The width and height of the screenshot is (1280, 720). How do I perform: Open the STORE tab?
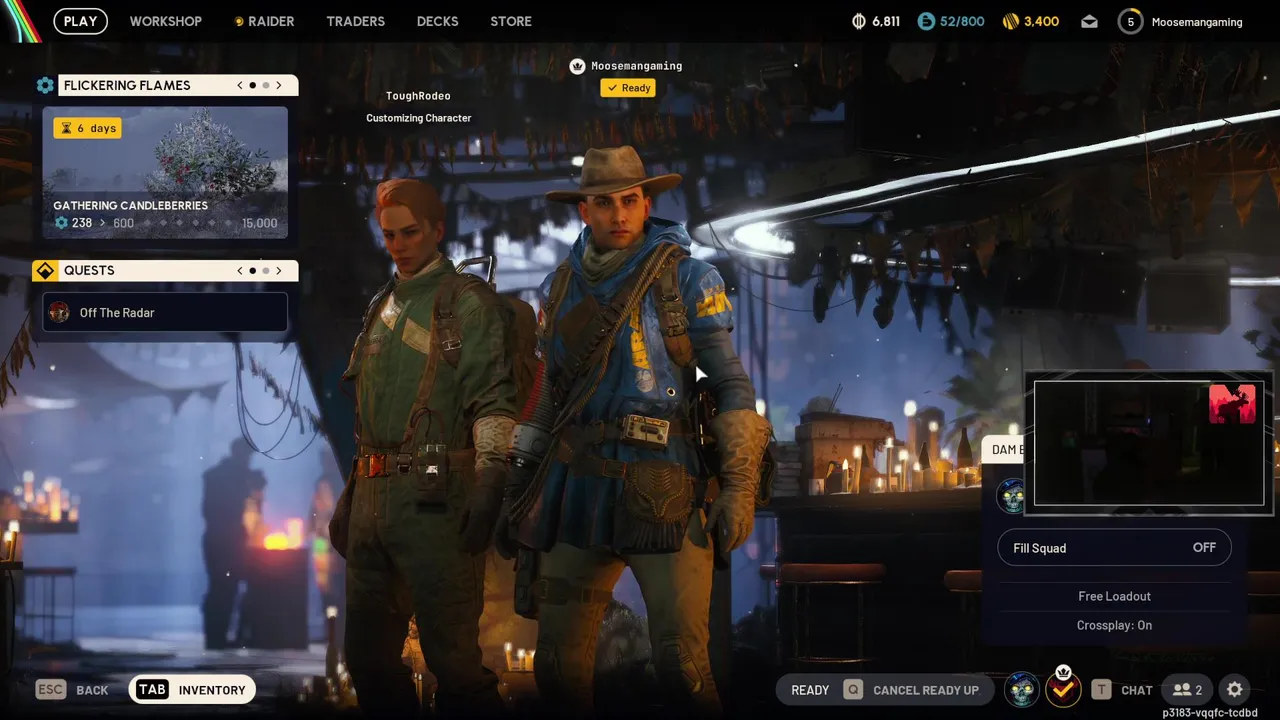click(511, 21)
